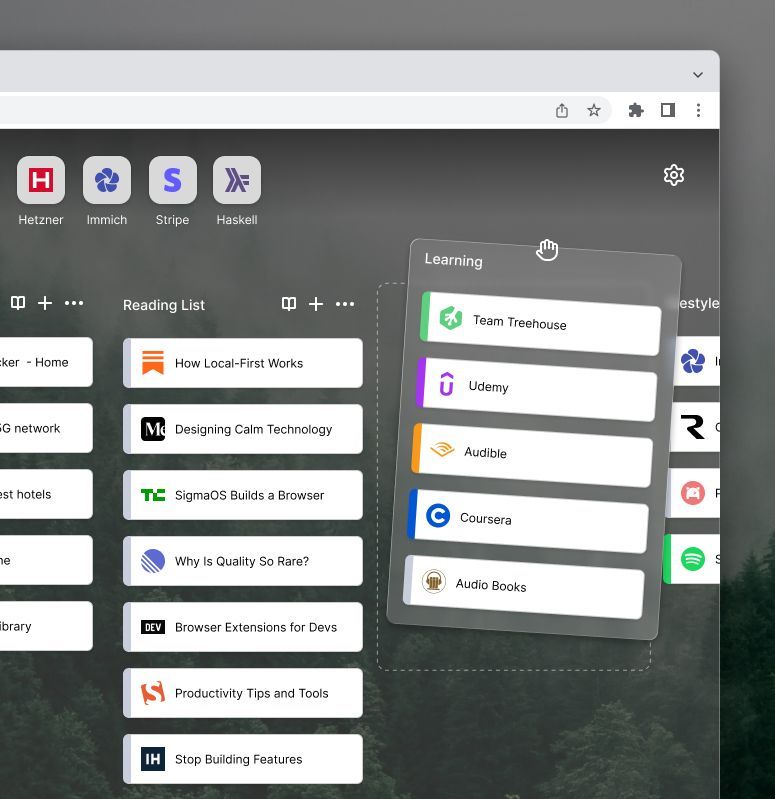Click the Reading List group title
775x799 pixels.
pos(164,305)
